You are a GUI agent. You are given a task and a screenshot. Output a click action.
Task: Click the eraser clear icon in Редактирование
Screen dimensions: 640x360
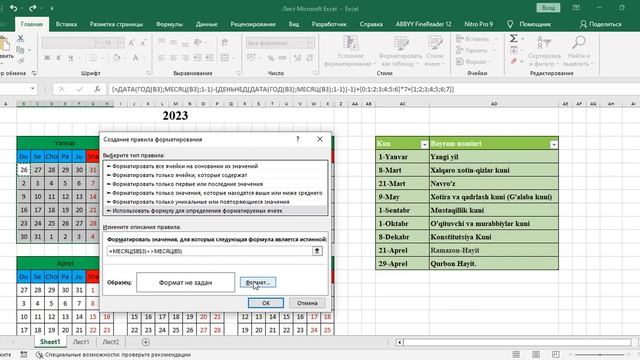point(513,61)
